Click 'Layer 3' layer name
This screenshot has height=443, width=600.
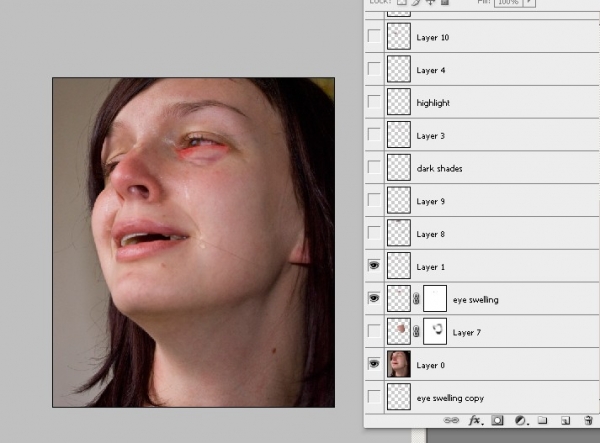click(x=430, y=136)
